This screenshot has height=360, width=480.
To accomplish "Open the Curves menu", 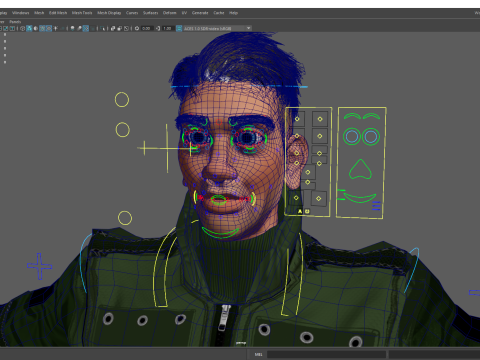I will (x=132, y=13).
